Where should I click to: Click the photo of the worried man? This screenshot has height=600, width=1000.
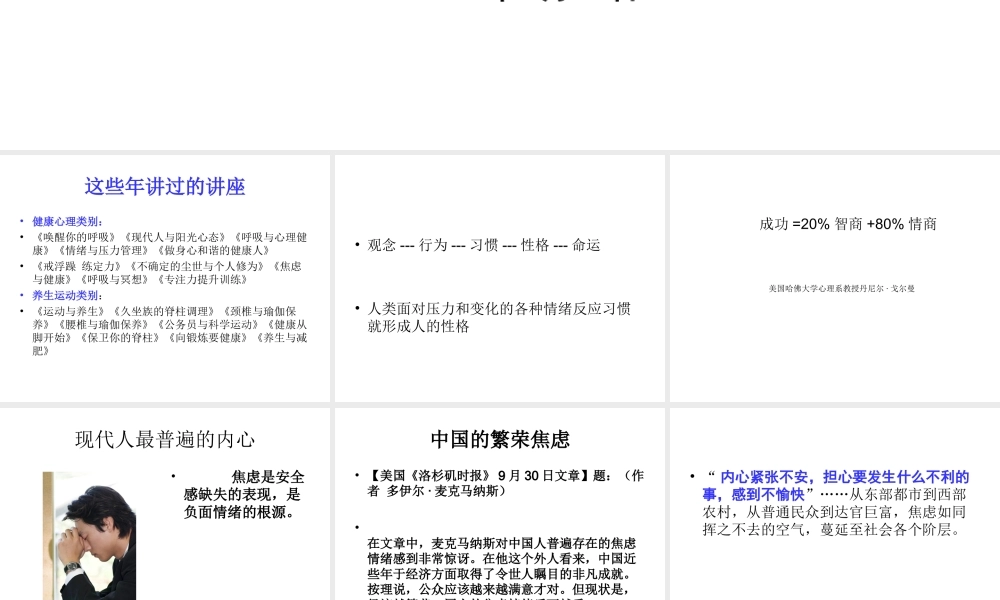coord(89,535)
